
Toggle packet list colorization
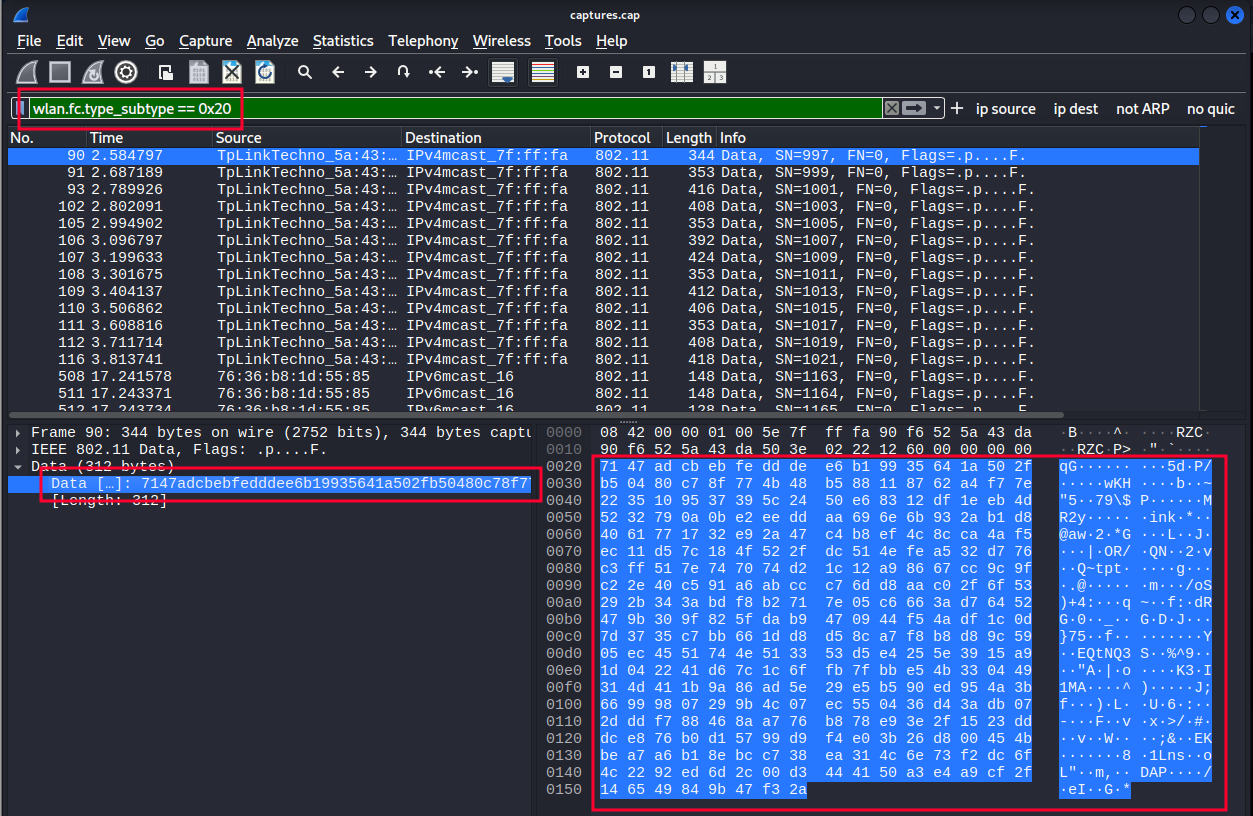(542, 72)
